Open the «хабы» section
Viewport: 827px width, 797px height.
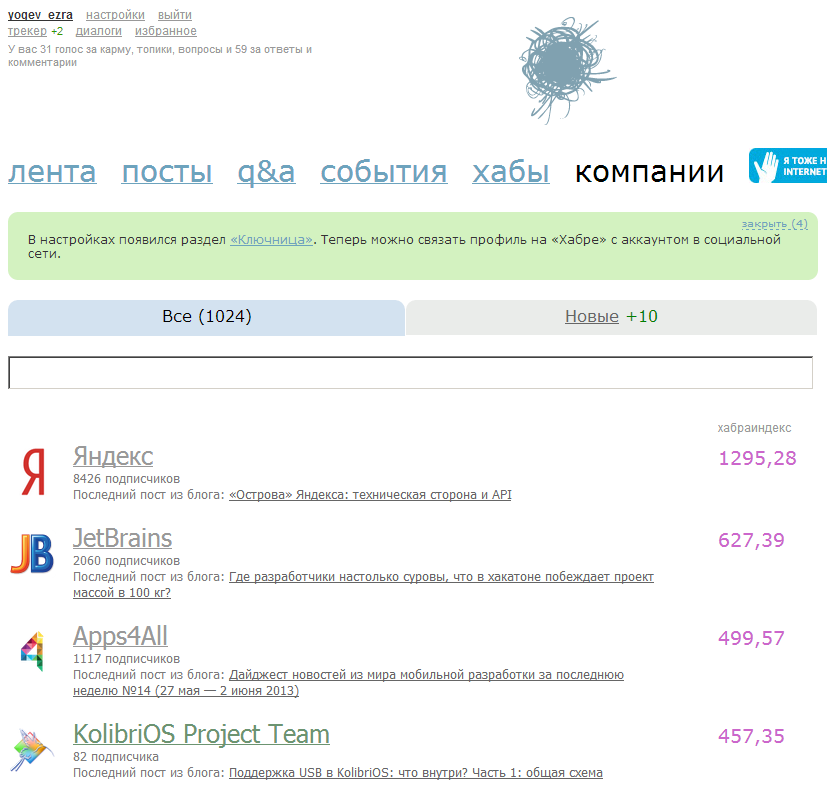click(x=510, y=172)
